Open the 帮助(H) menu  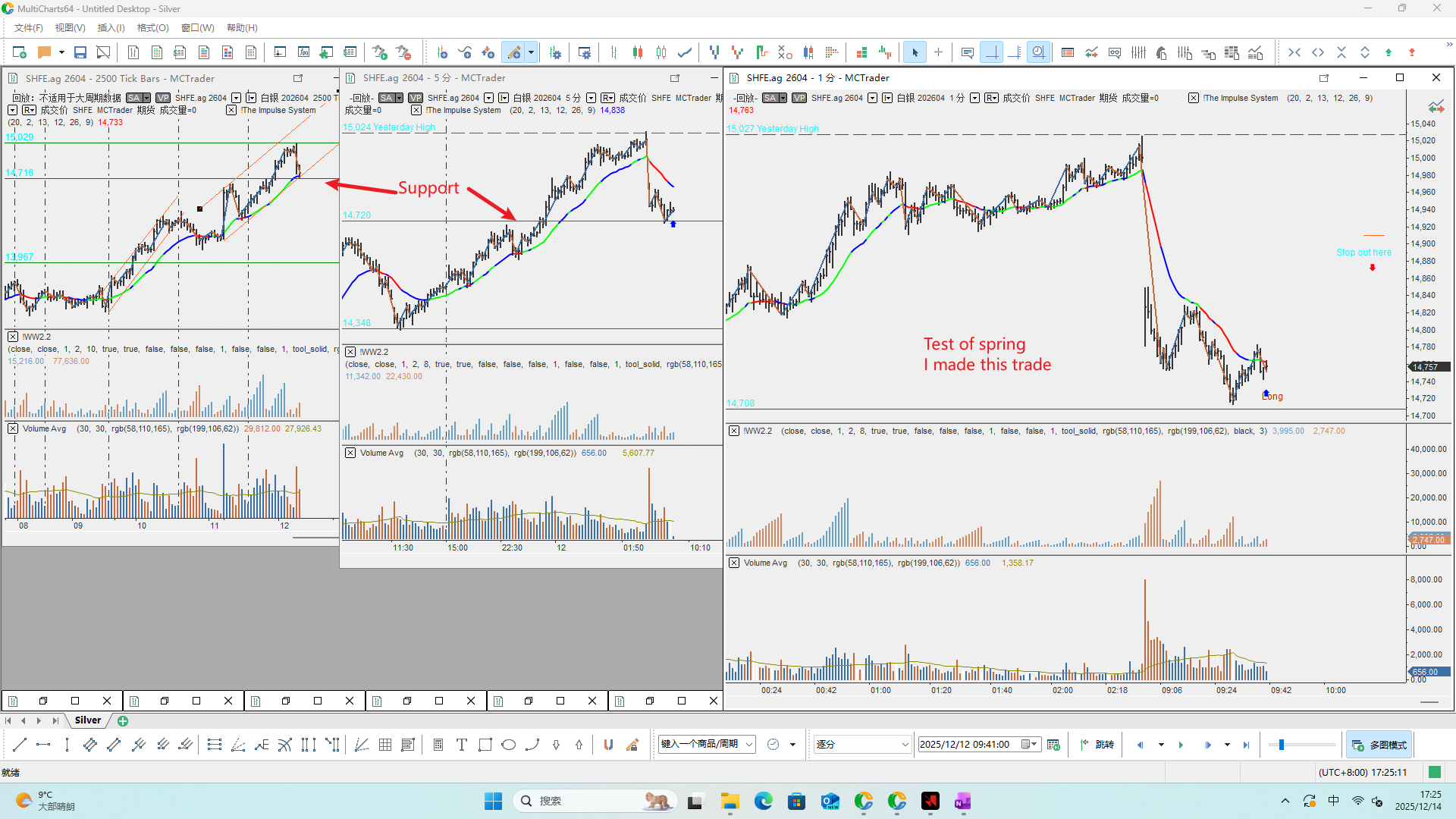click(242, 28)
